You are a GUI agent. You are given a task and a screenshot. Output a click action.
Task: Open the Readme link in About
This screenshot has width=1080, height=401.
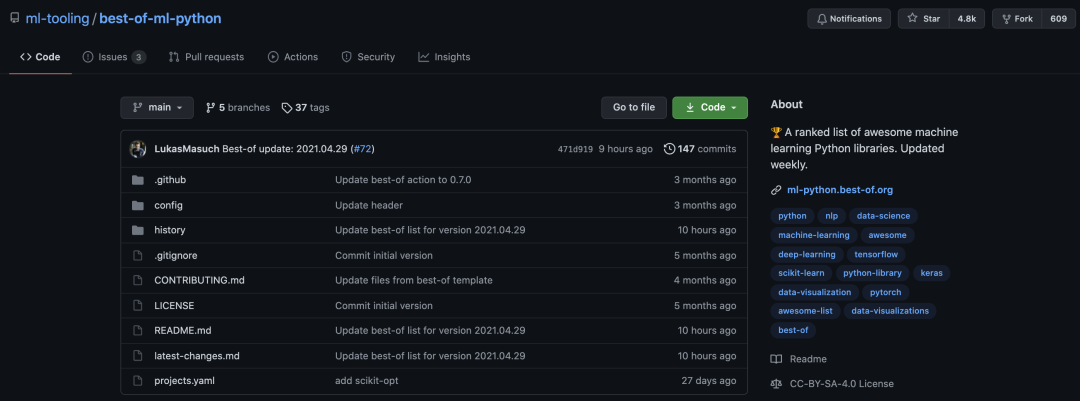[x=798, y=359]
